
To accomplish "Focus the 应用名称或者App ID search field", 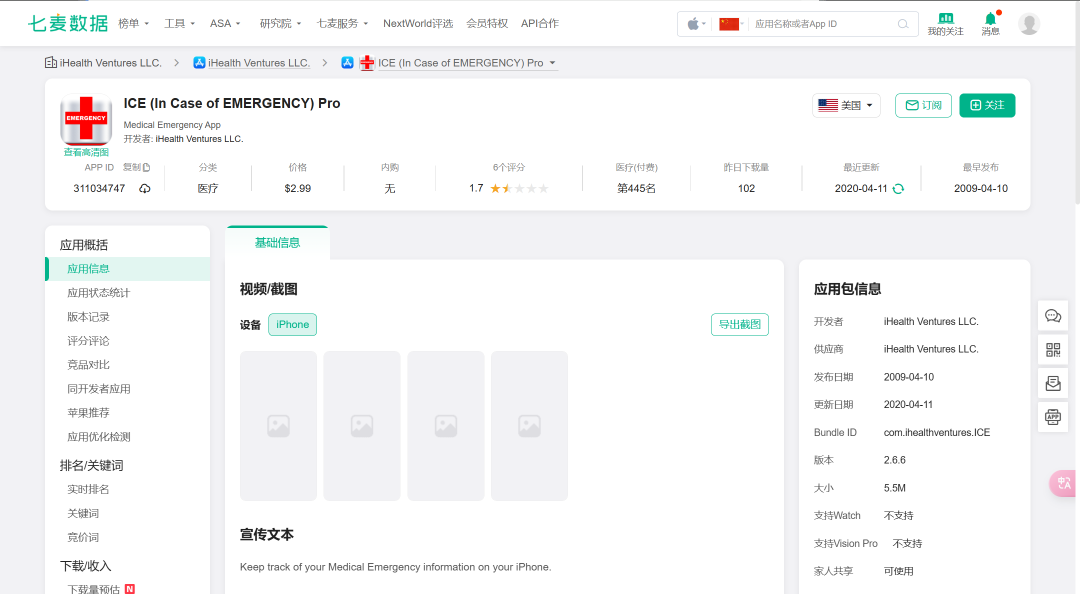I will pos(823,24).
